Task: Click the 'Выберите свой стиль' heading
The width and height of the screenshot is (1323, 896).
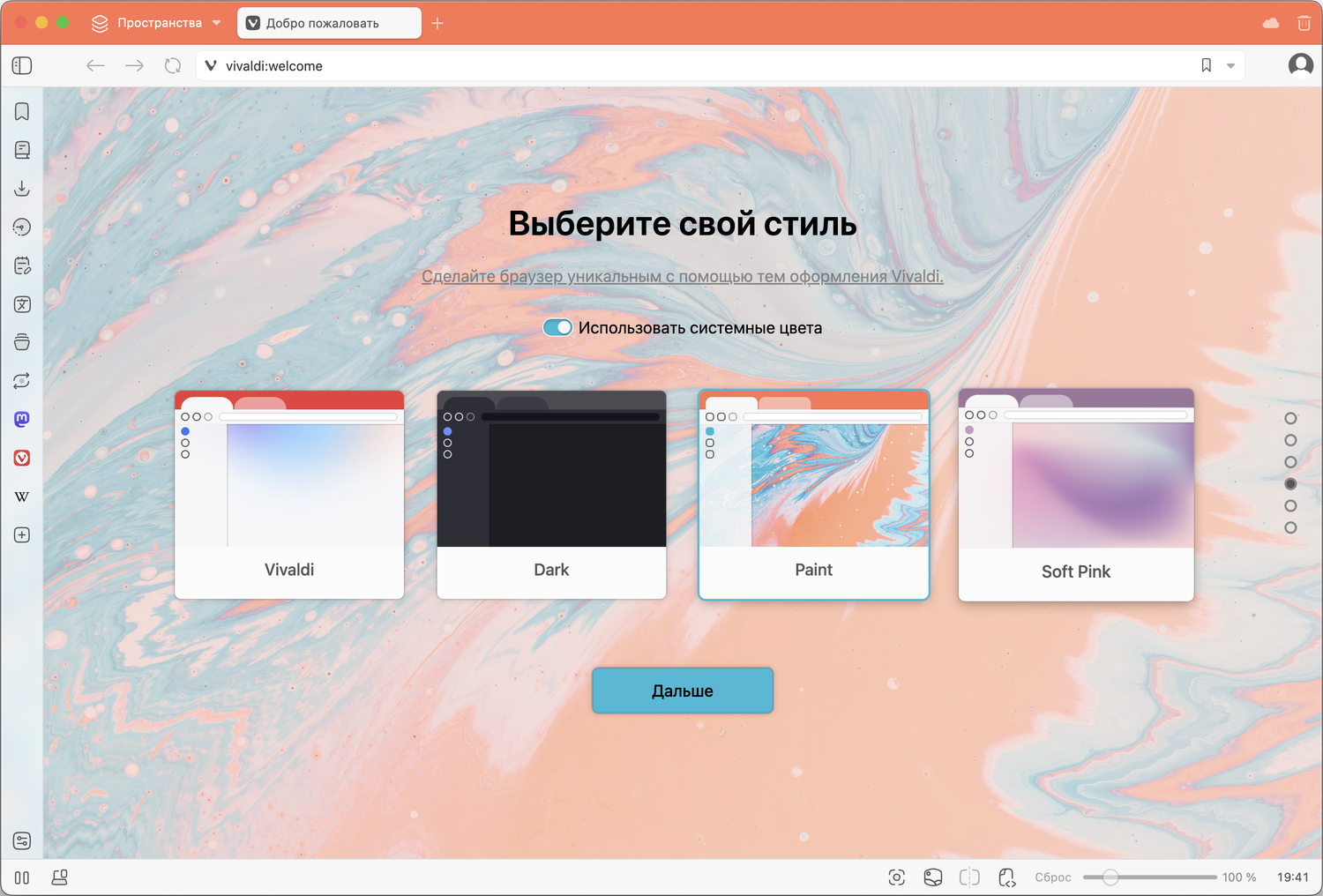Action: tap(683, 223)
